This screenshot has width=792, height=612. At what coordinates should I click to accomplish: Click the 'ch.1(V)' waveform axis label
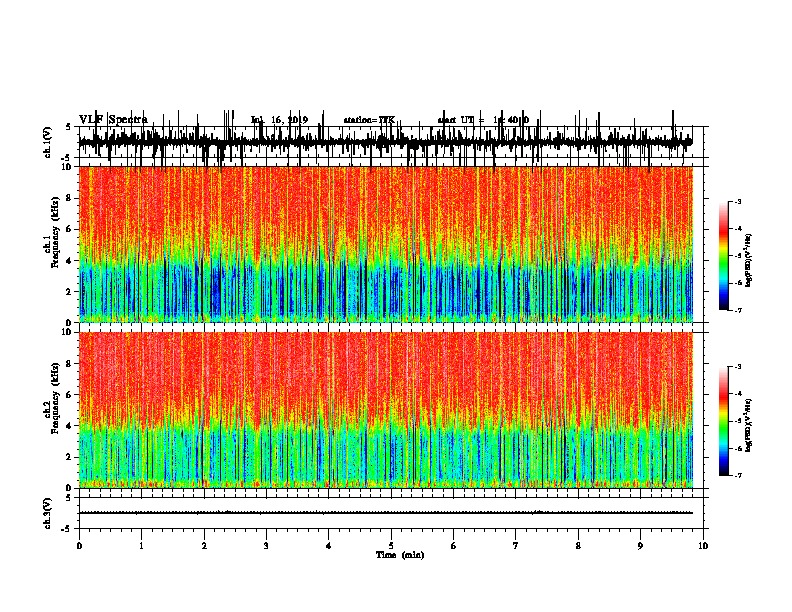(x=48, y=142)
